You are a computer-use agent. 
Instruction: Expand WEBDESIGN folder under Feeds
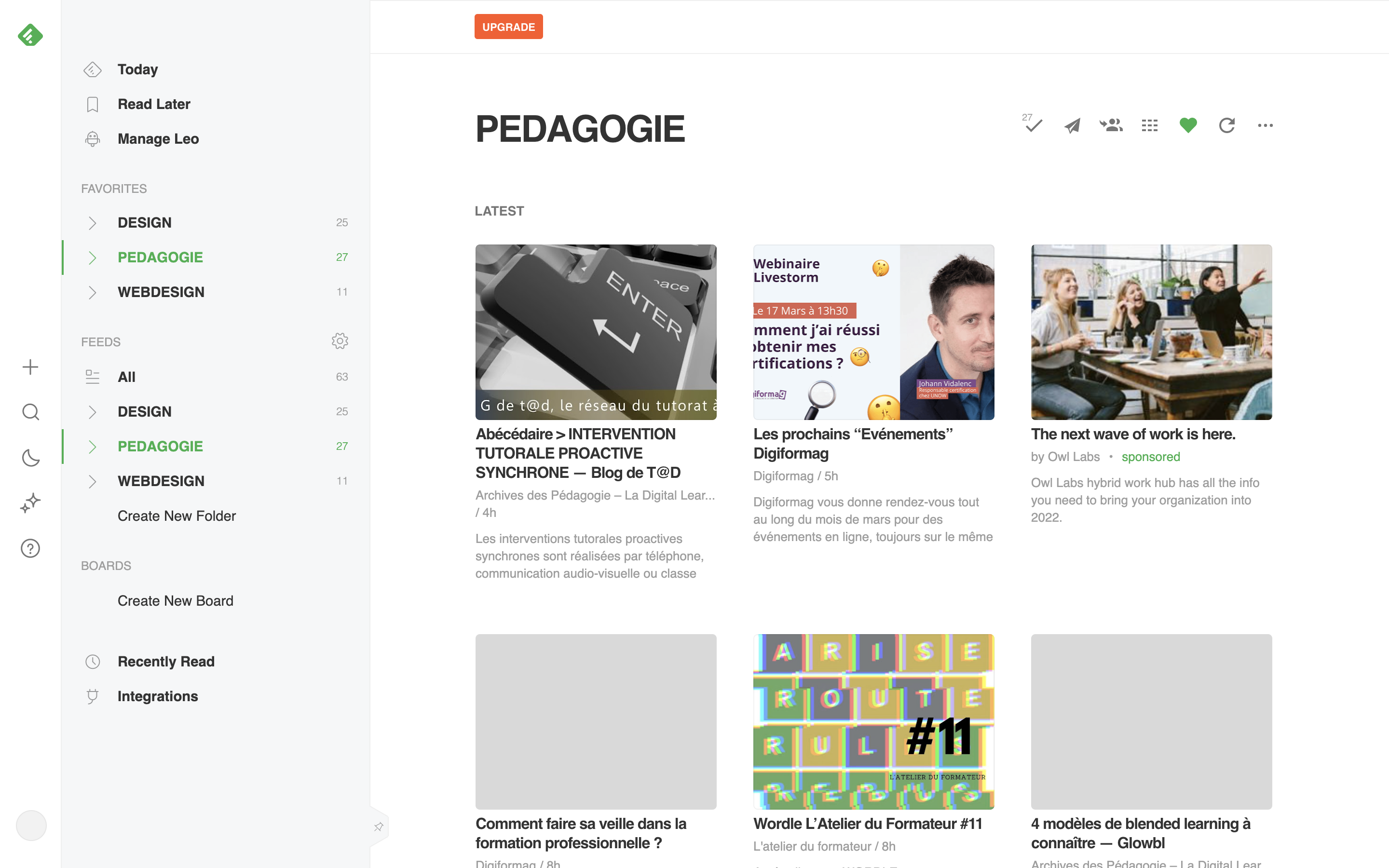point(92,481)
